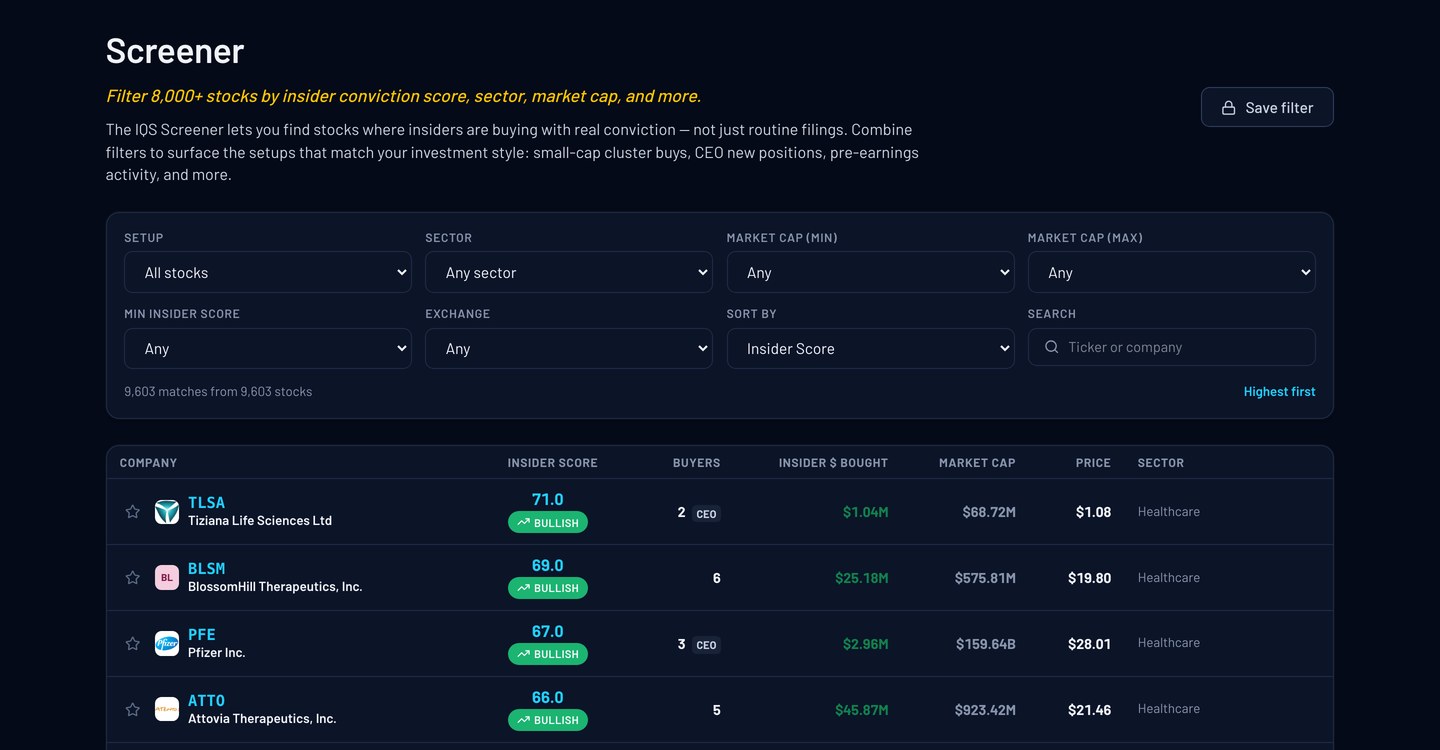Click the Attovia Therapeutics, Inc. name
1440x750 pixels.
coord(262,719)
